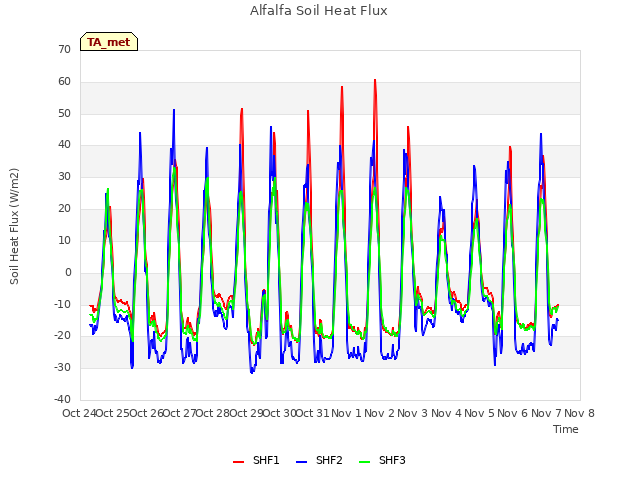640x480 pixels.
Task: Click the 20 y-axis tick label
Action: (64, 209)
